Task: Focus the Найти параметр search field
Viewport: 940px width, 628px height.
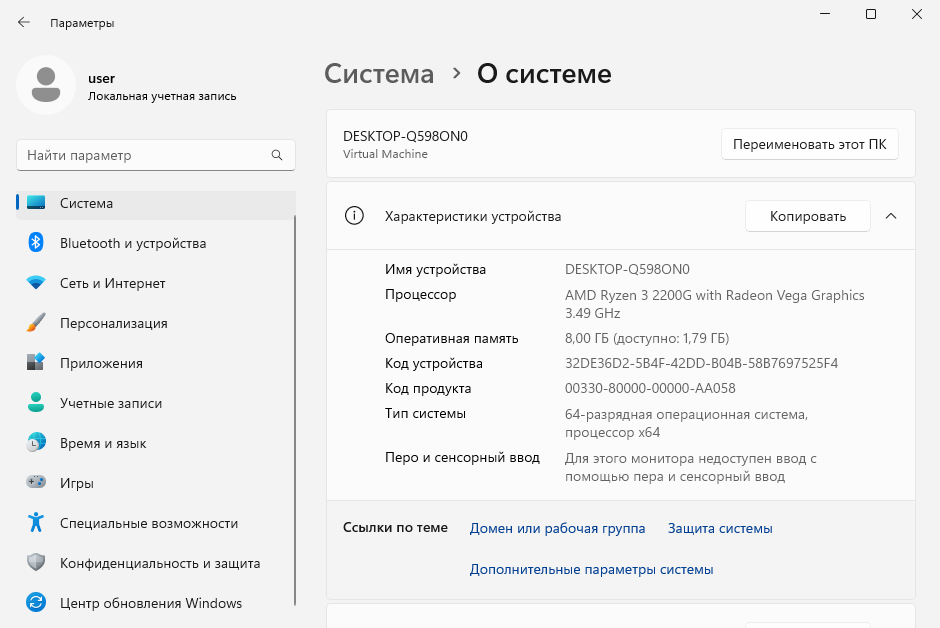Action: [x=156, y=155]
